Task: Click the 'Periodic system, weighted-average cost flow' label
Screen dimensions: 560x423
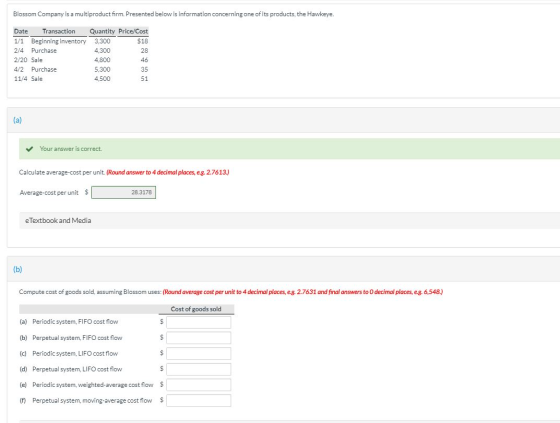Action: [x=92, y=385]
